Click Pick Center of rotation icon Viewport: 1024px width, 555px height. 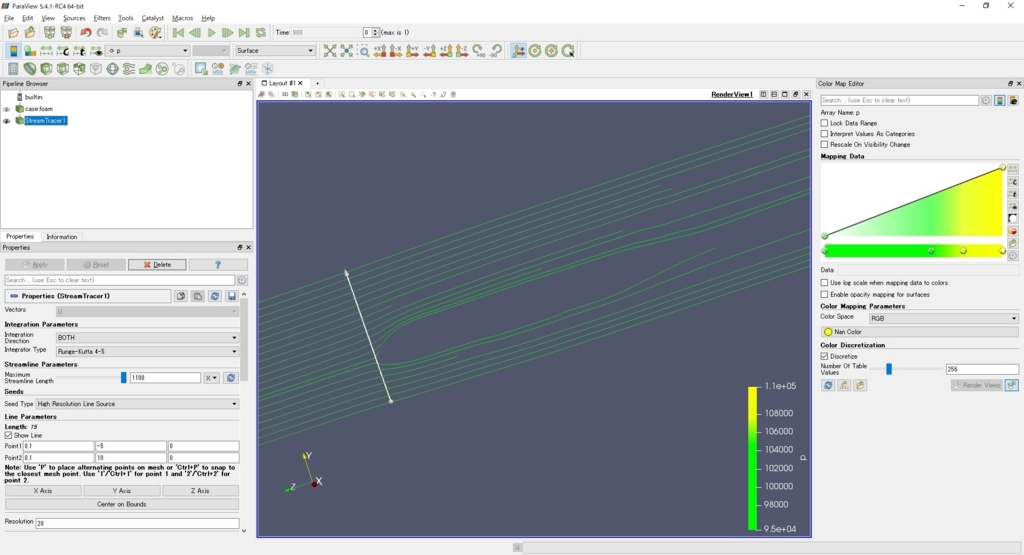point(568,51)
